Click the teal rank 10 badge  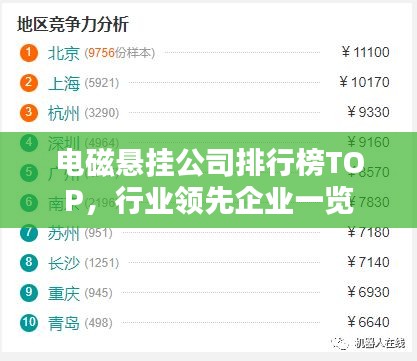click(29, 322)
